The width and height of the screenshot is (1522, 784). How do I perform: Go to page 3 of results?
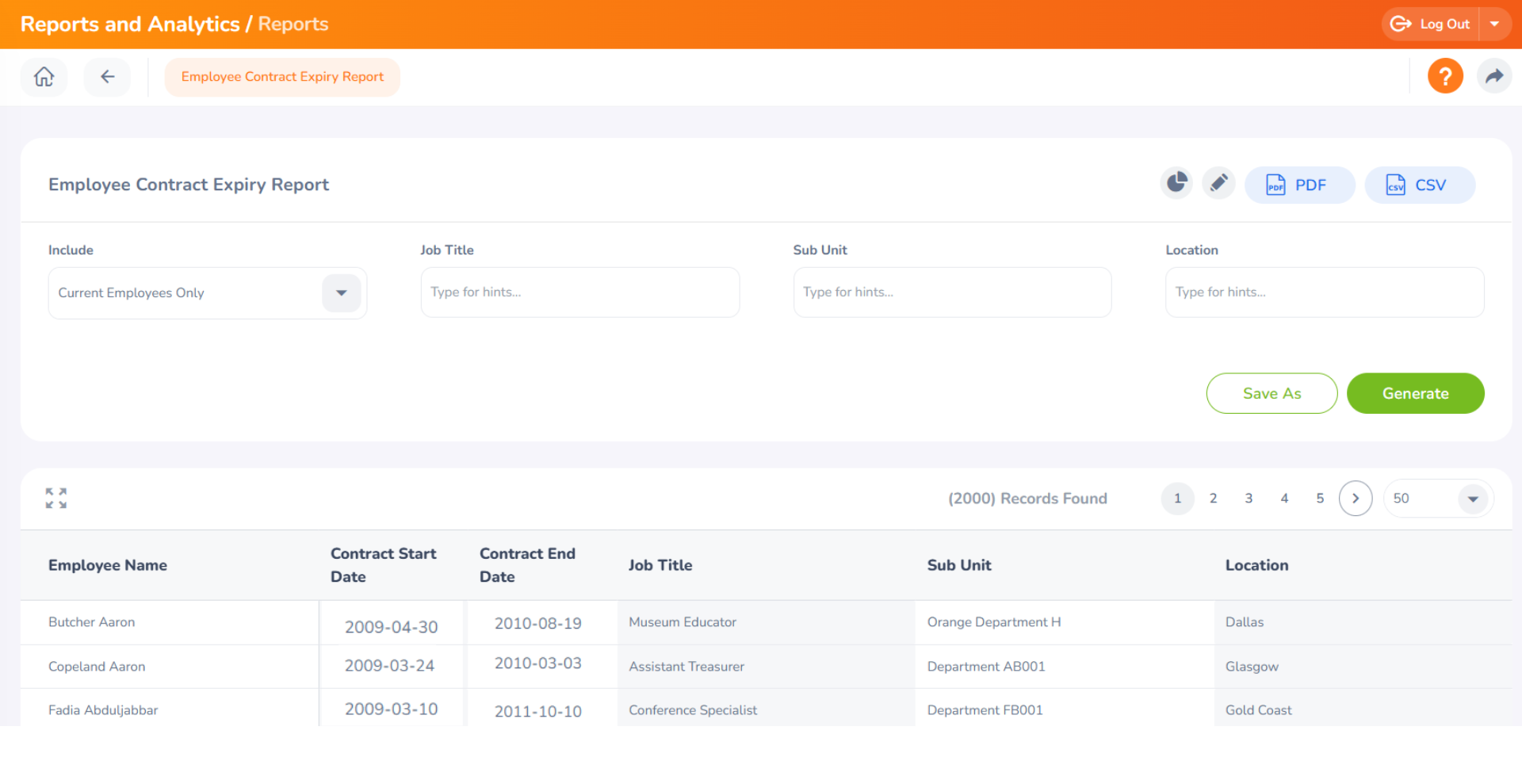pyautogui.click(x=1249, y=499)
